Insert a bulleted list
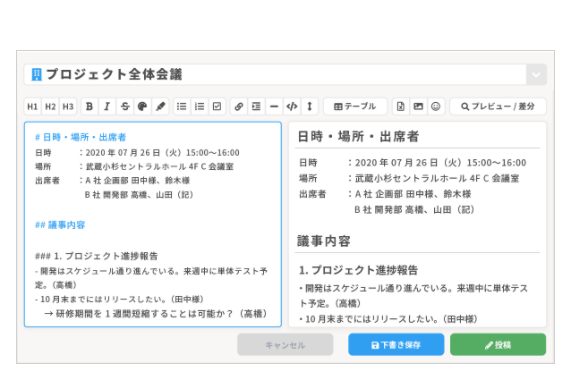The width and height of the screenshot is (574, 376). 182,107
